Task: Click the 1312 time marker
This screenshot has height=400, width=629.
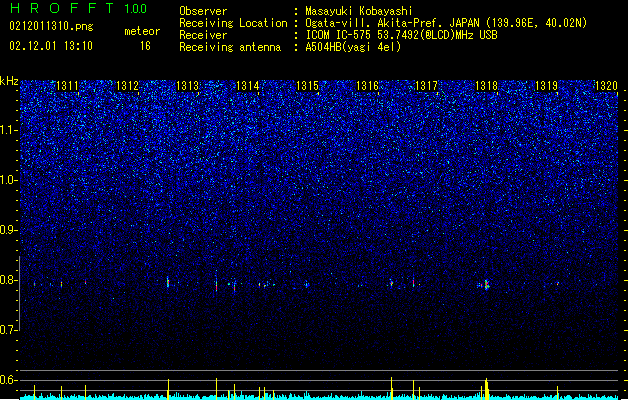Action: coord(127,86)
